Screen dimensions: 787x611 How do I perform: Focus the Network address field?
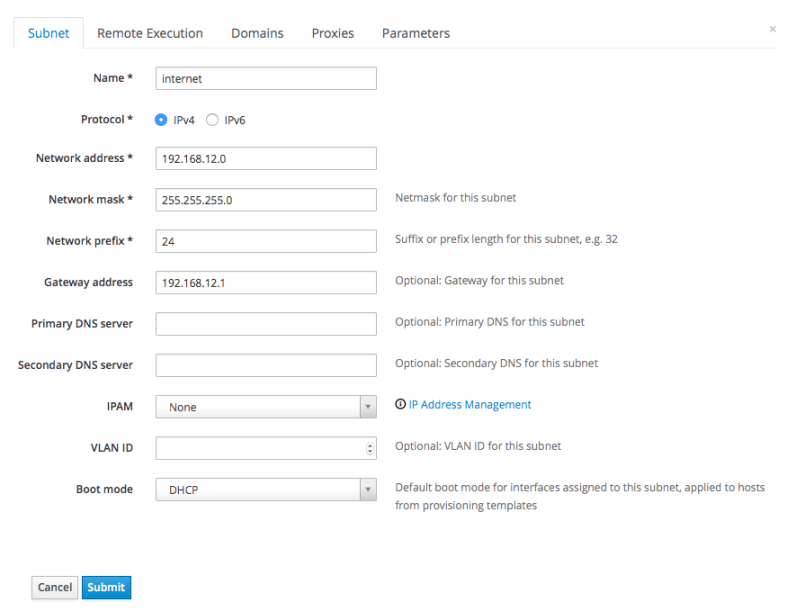(266, 159)
